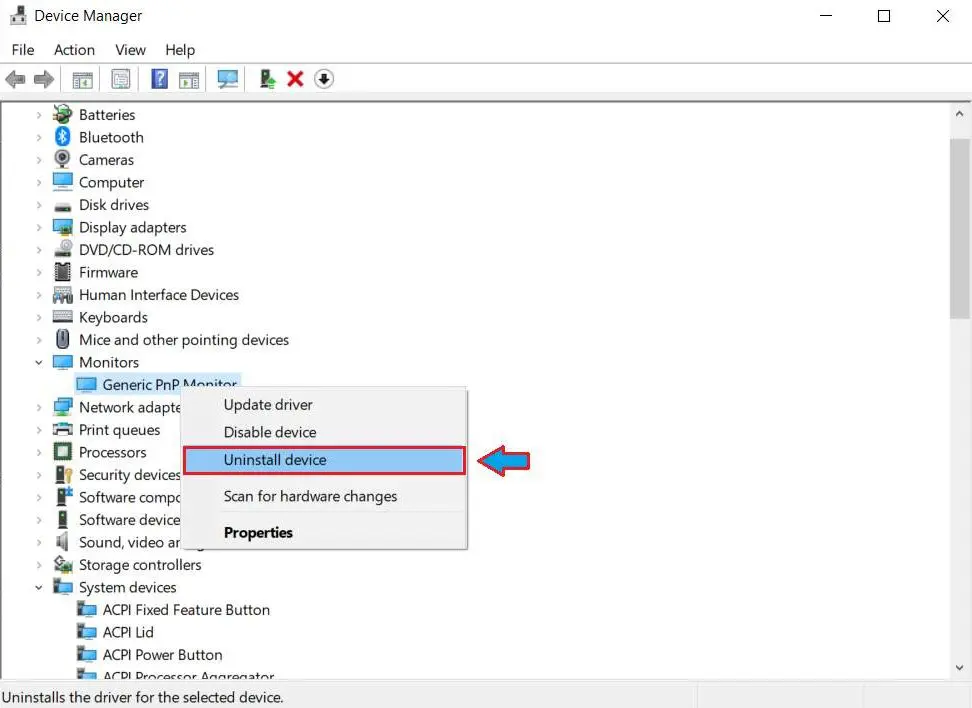Screen dimensions: 972x708
Task: Click the Disk drives icon
Action: point(63,206)
